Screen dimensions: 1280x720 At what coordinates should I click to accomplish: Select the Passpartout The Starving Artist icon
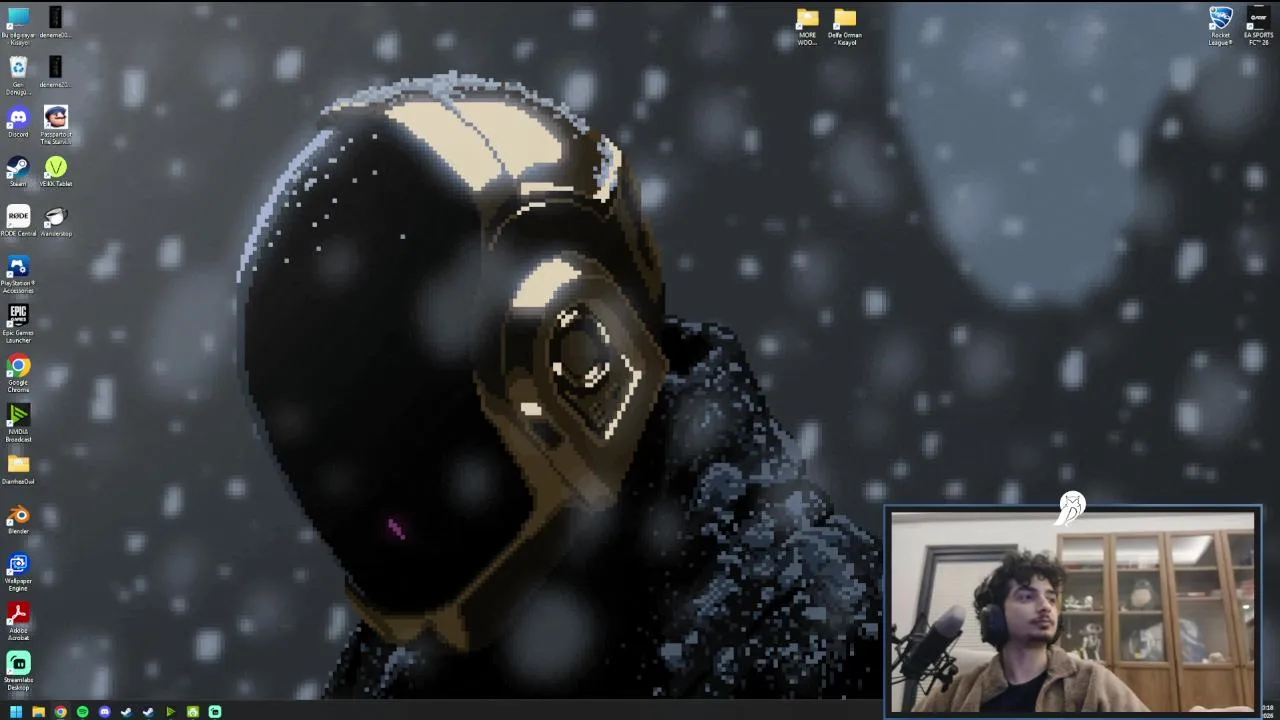[x=56, y=117]
